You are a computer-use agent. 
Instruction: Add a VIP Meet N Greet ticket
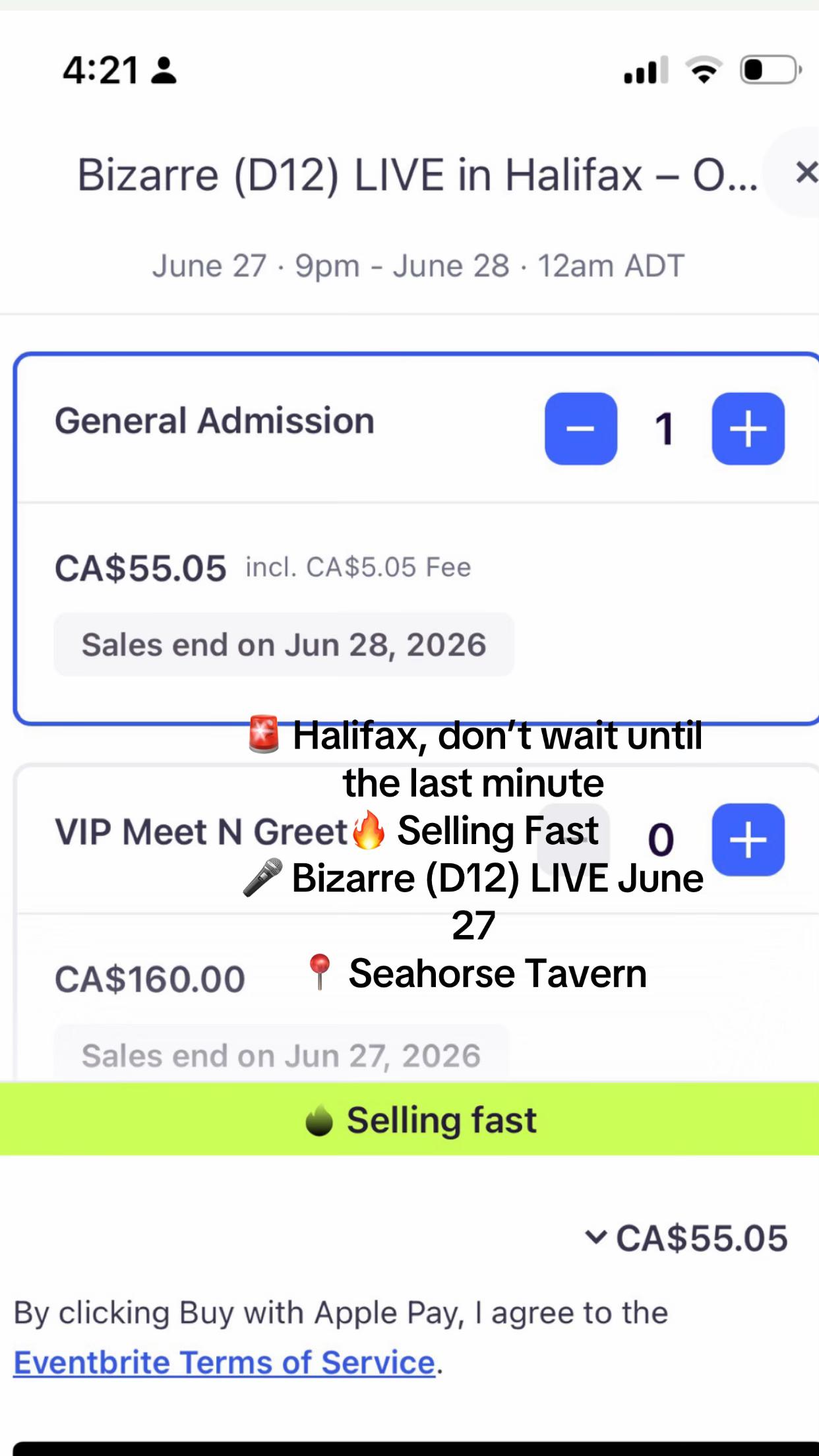(x=748, y=839)
